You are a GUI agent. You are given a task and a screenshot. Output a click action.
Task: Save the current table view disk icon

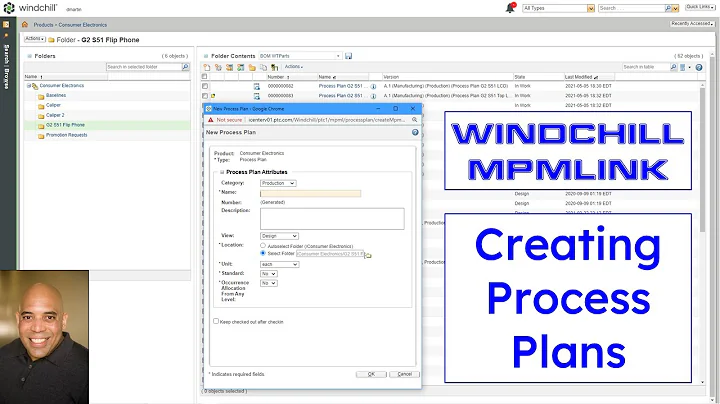(349, 56)
